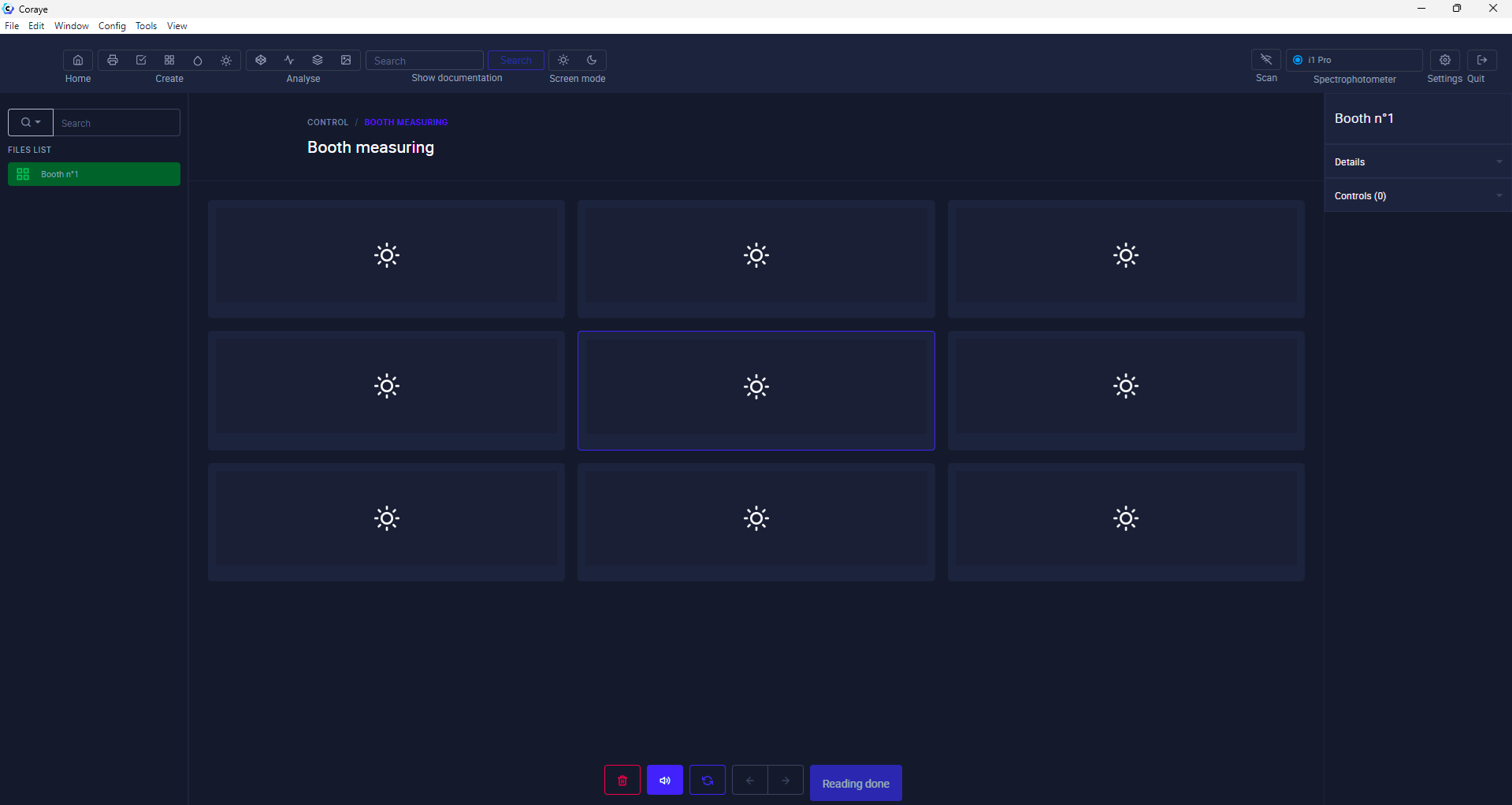1512x805 pixels.
Task: Select the bottom-right booth measuring cell
Action: pyautogui.click(x=1126, y=522)
